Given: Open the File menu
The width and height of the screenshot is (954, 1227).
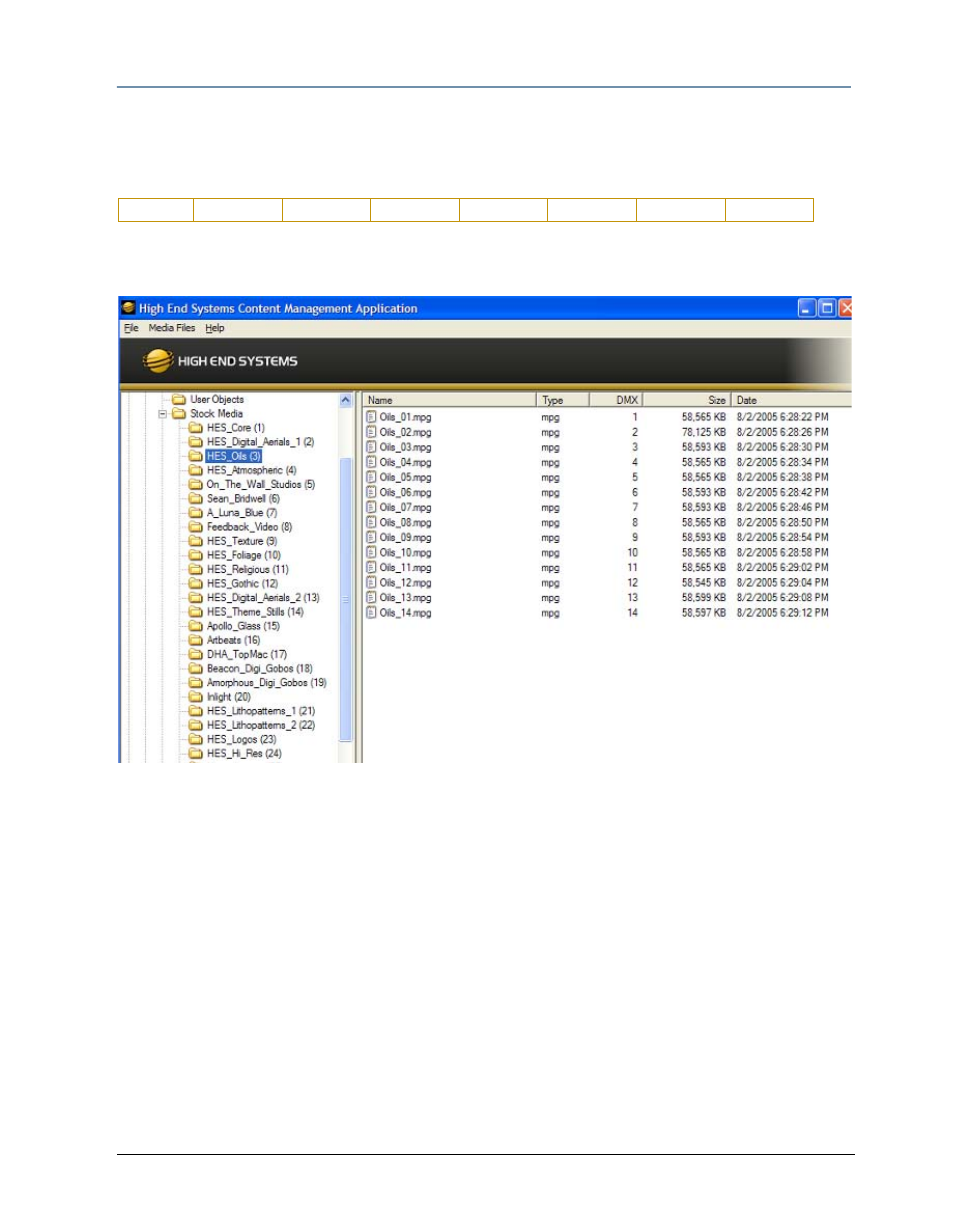Looking at the screenshot, I should tap(130, 328).
